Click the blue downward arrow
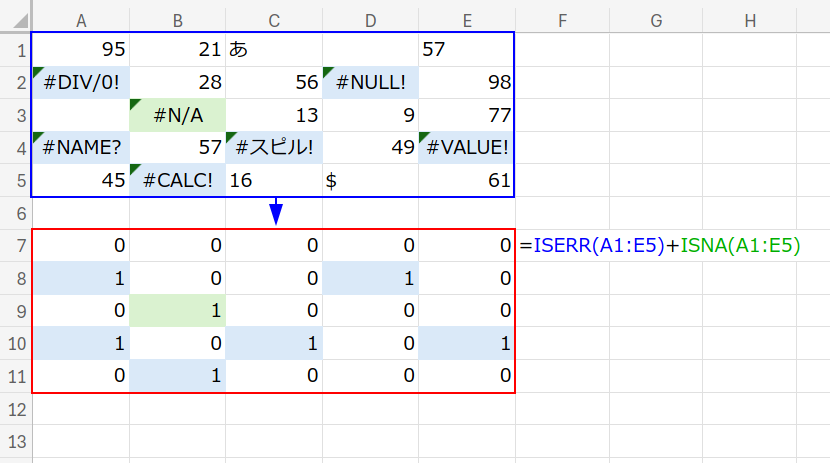 click(x=276, y=212)
